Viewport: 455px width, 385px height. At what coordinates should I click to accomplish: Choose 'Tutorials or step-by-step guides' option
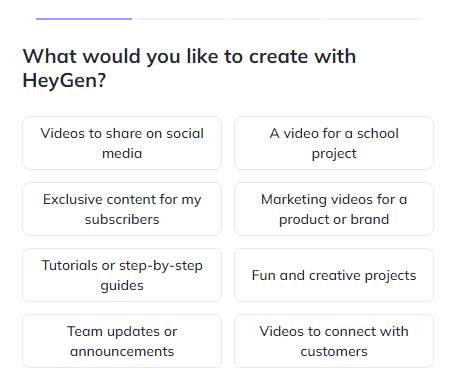coord(122,275)
